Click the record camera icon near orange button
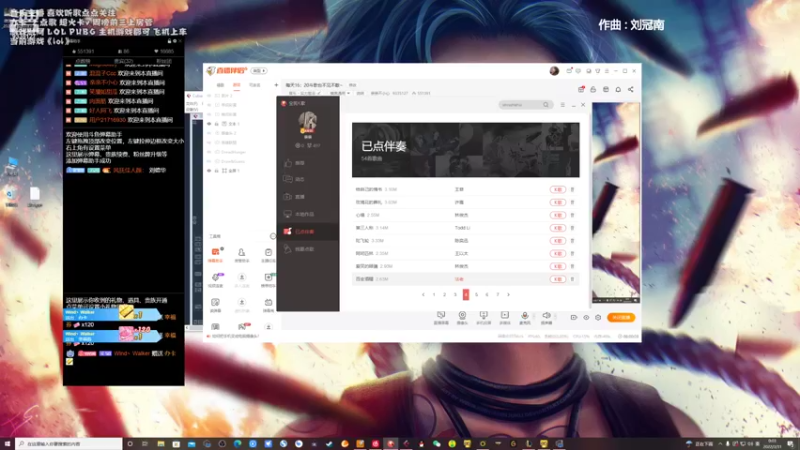 coord(573,317)
